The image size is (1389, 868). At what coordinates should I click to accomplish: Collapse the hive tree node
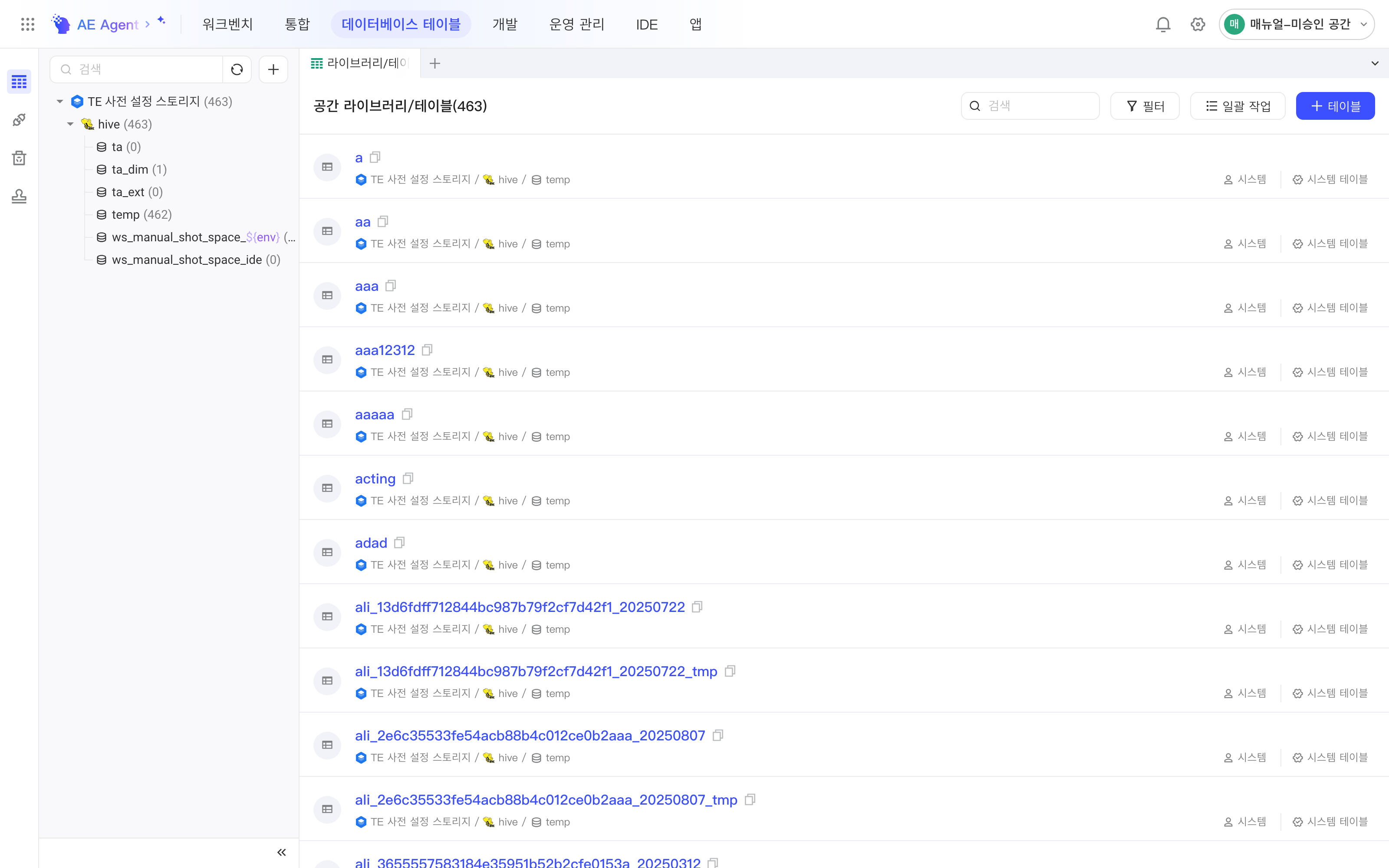[x=70, y=124]
